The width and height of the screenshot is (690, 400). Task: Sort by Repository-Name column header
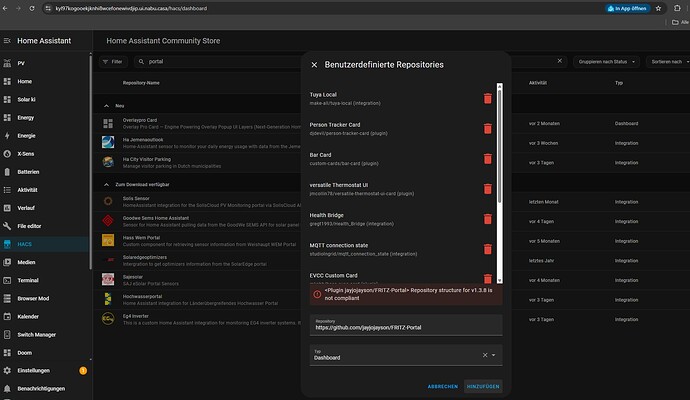point(141,83)
